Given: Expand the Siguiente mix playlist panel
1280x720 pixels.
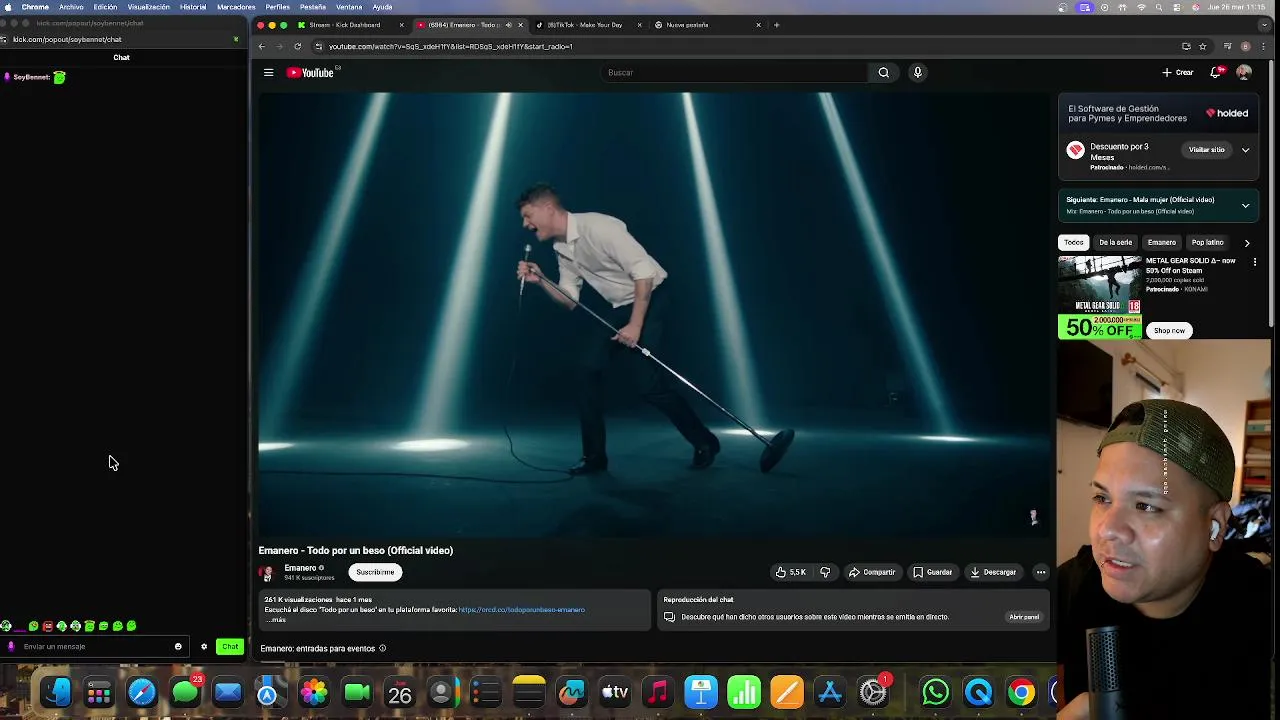Looking at the screenshot, I should 1245,205.
